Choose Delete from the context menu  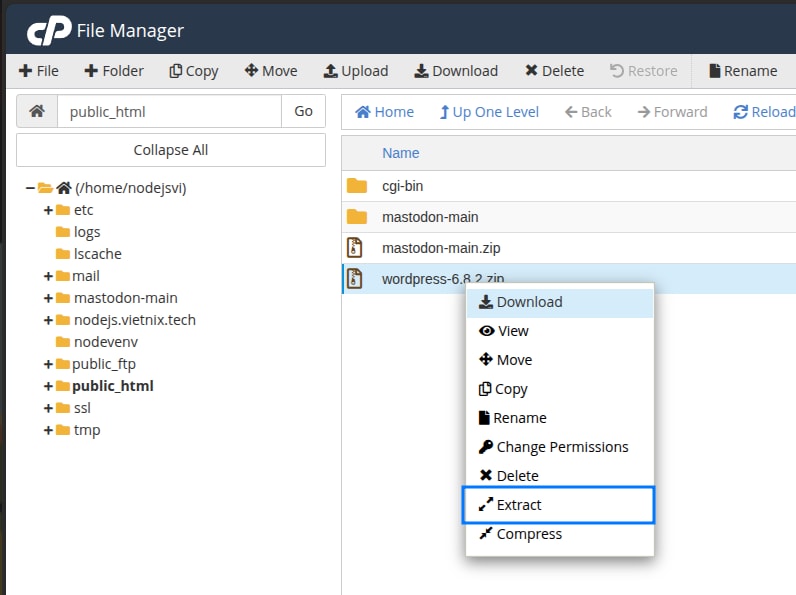pyautogui.click(x=559, y=476)
